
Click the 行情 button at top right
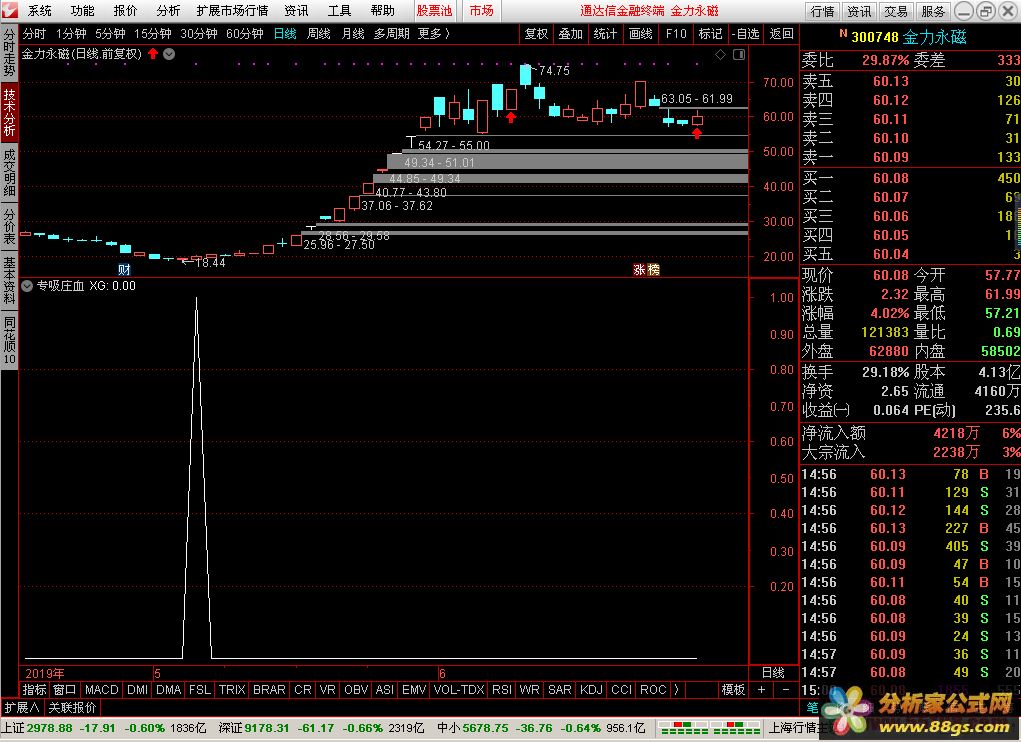pyautogui.click(x=823, y=11)
